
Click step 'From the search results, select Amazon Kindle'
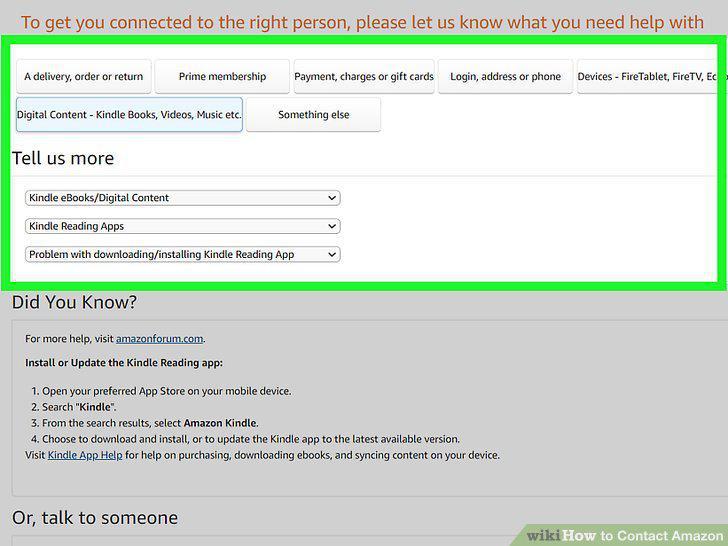(150, 423)
